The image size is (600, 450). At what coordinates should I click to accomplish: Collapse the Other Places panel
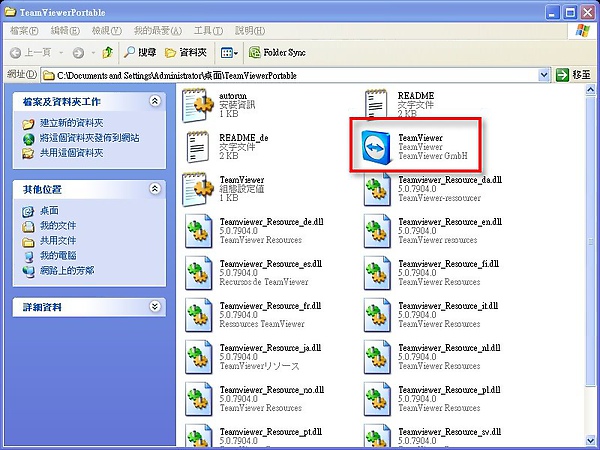pos(155,189)
